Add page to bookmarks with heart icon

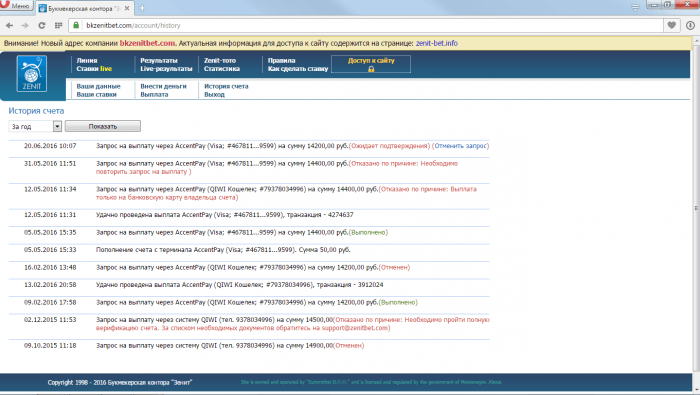click(x=671, y=25)
